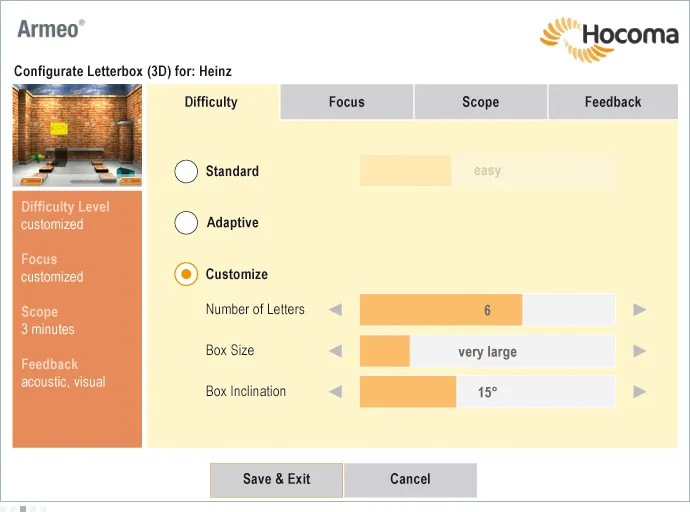
Task: Open the Difficulty tab
Action: [x=211, y=102]
